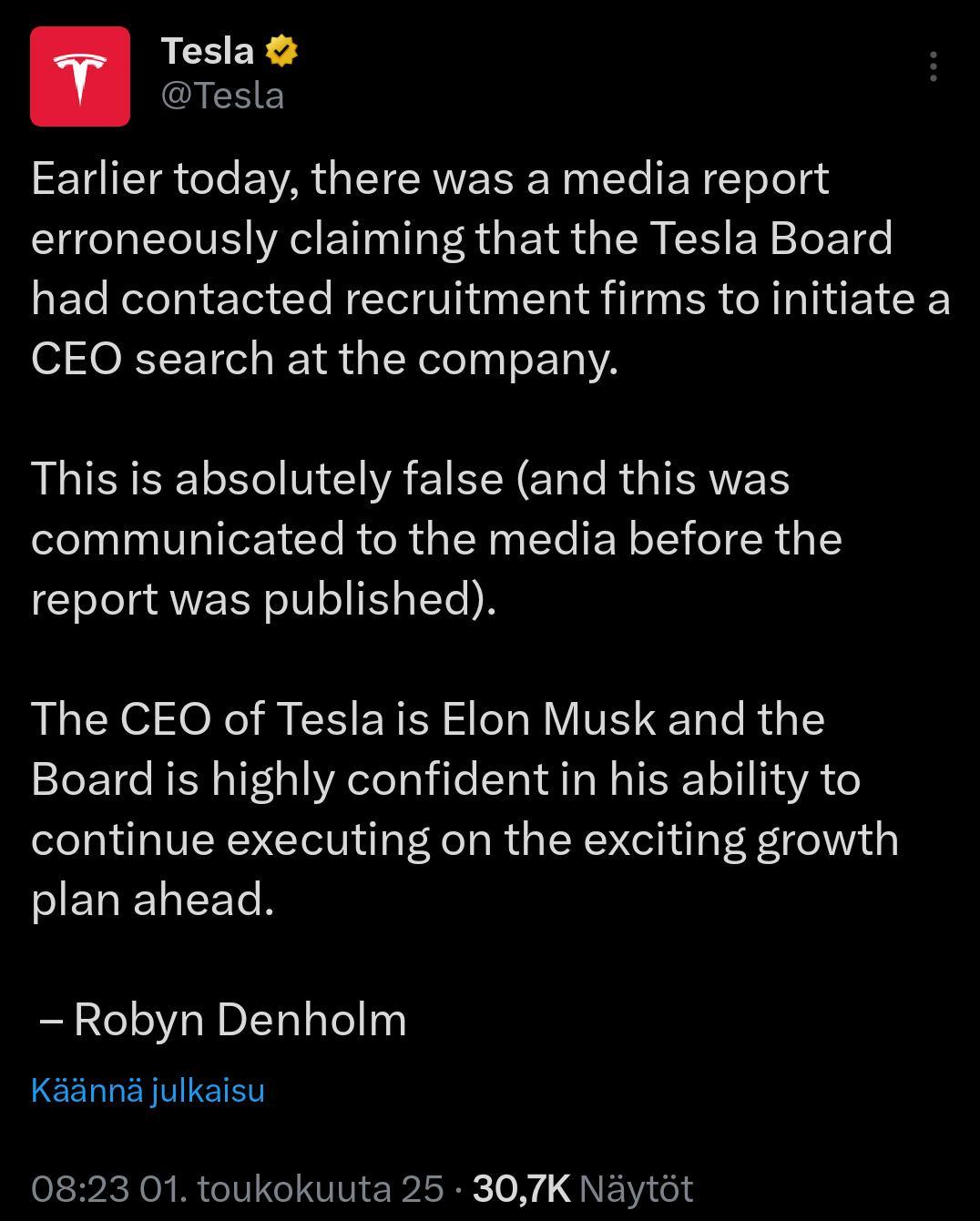The width and height of the screenshot is (980, 1221).
Task: Tap the line 'This is absolutely false'
Action: (x=411, y=480)
